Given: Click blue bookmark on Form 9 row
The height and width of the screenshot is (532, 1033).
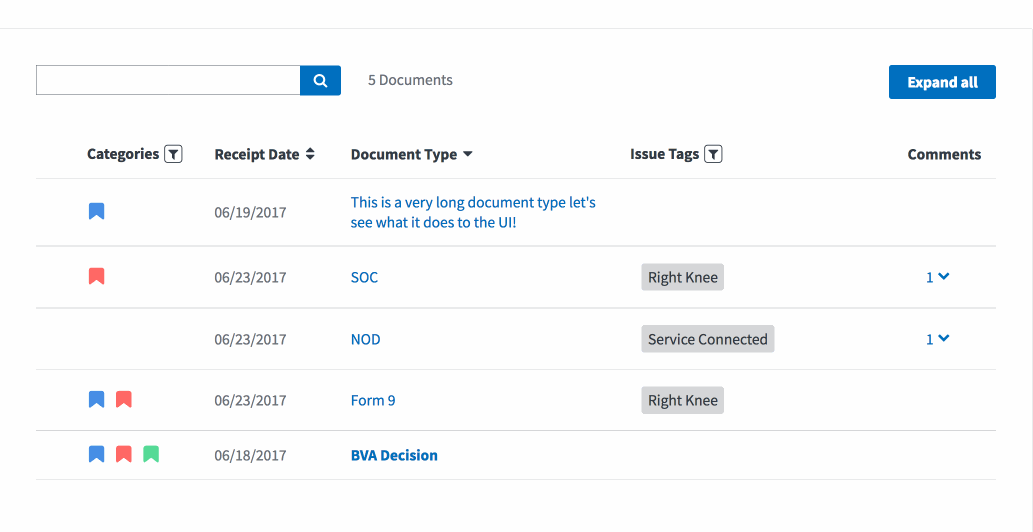Looking at the screenshot, I should pyautogui.click(x=96, y=399).
